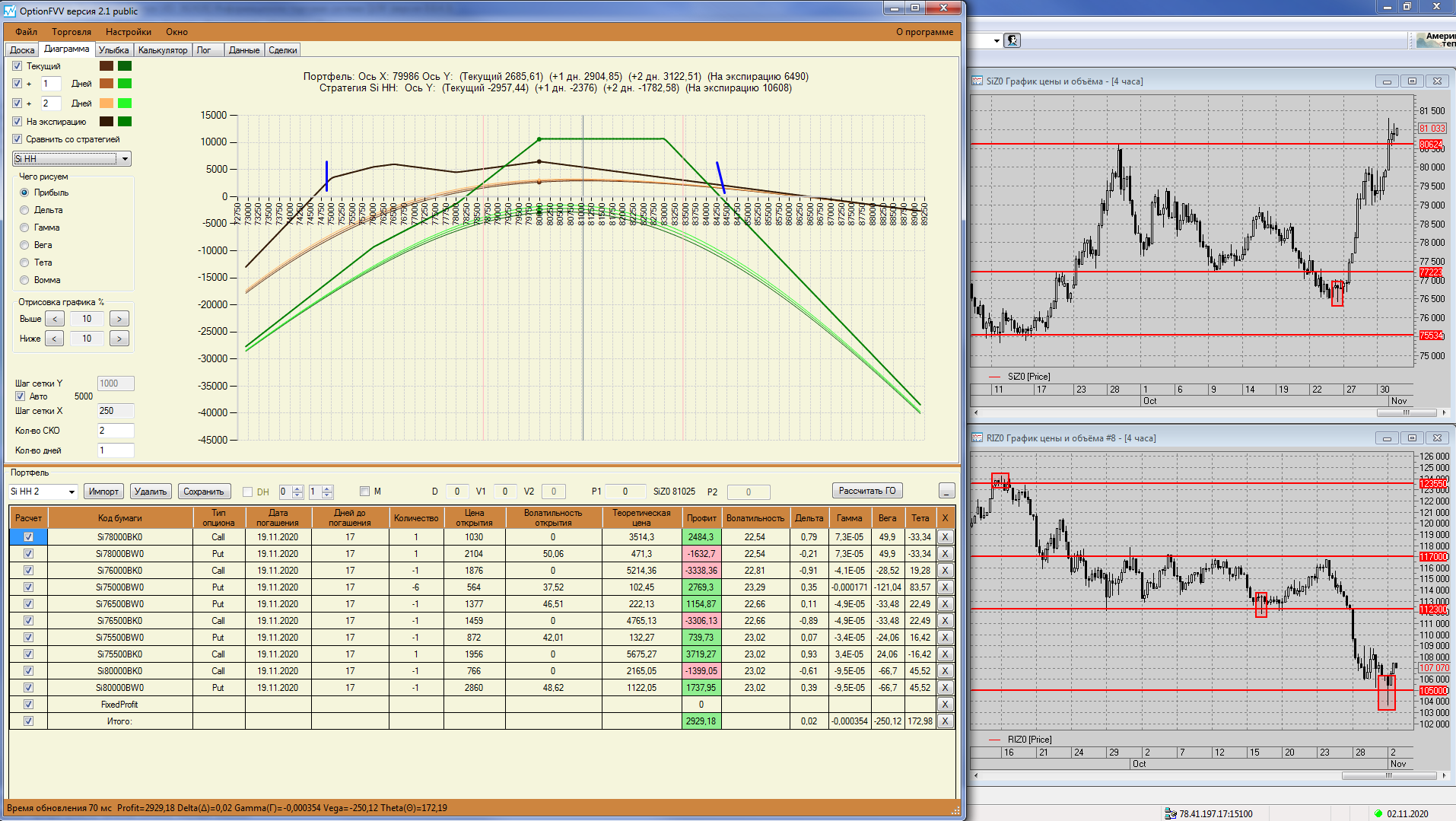Open the Файл menu
The image size is (1456, 821).
pos(26,32)
